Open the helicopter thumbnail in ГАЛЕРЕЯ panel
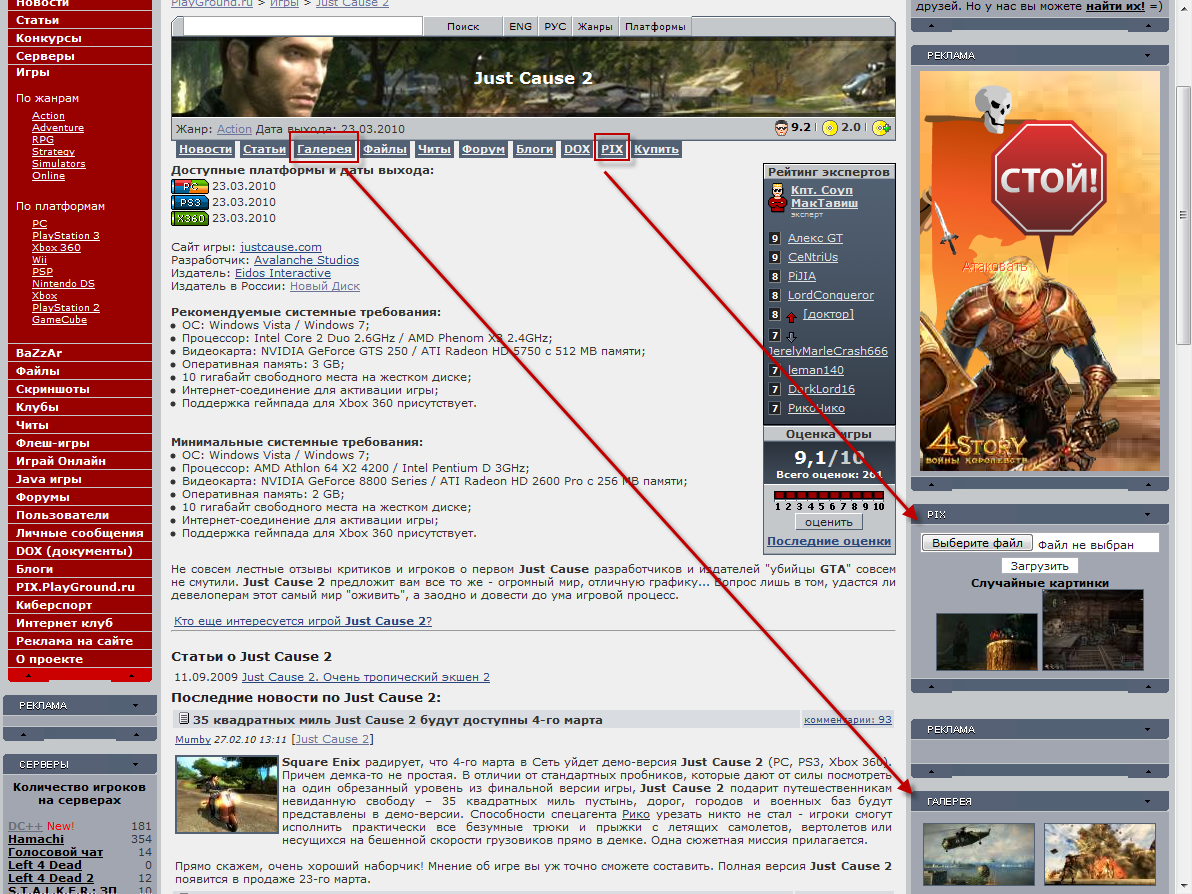Viewport: 1192px width, 894px height. click(978, 854)
